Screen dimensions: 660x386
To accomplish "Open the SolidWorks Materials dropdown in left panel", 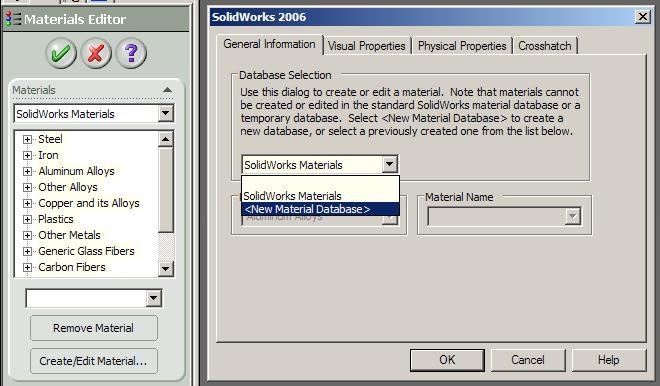I will 166,113.
